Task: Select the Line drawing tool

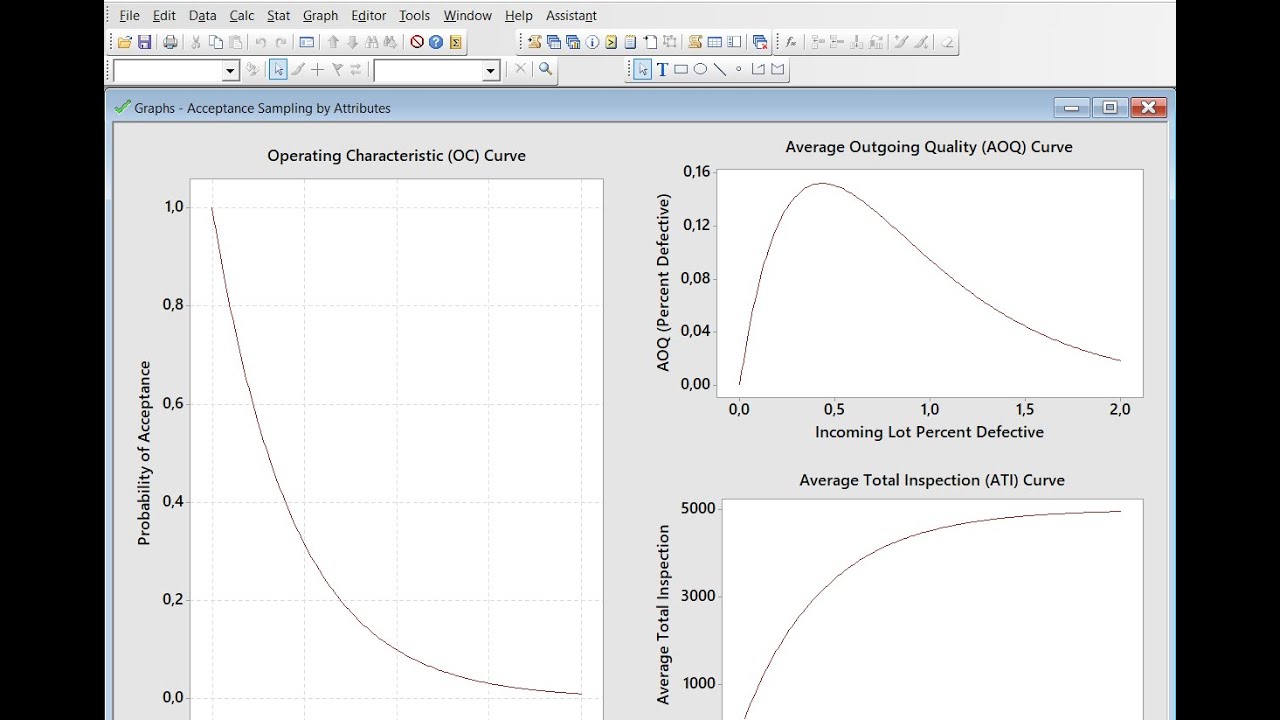Action: [x=720, y=69]
